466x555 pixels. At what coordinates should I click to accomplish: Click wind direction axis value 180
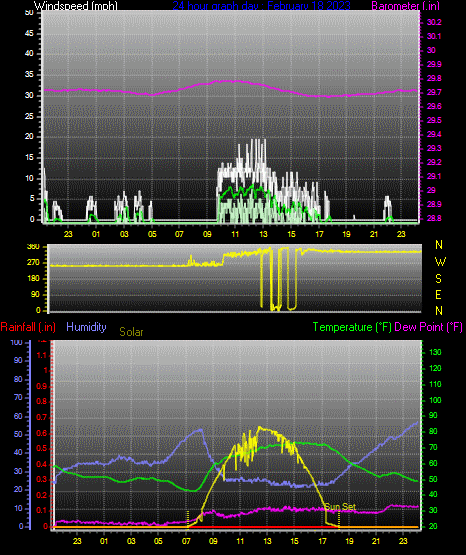[33, 279]
